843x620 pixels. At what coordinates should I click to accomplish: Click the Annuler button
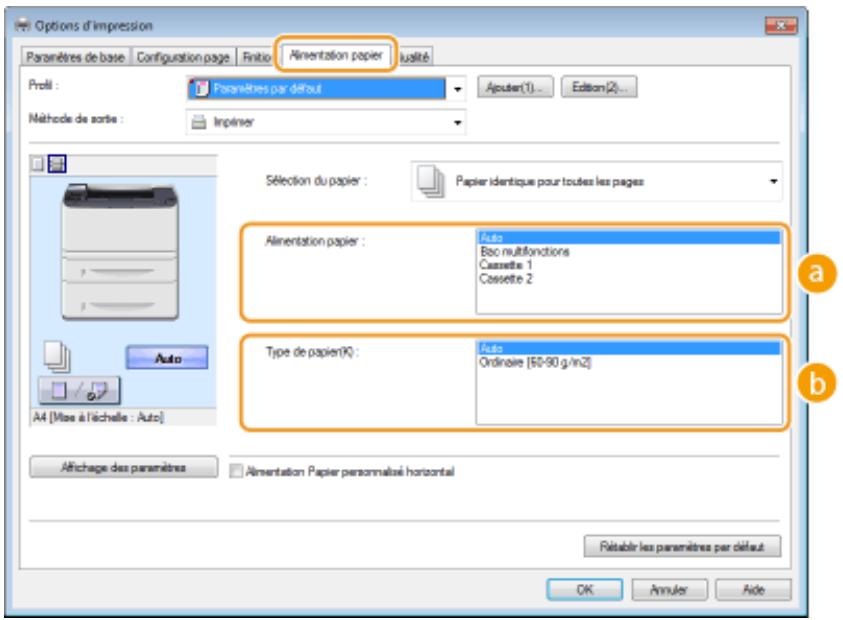(x=669, y=590)
